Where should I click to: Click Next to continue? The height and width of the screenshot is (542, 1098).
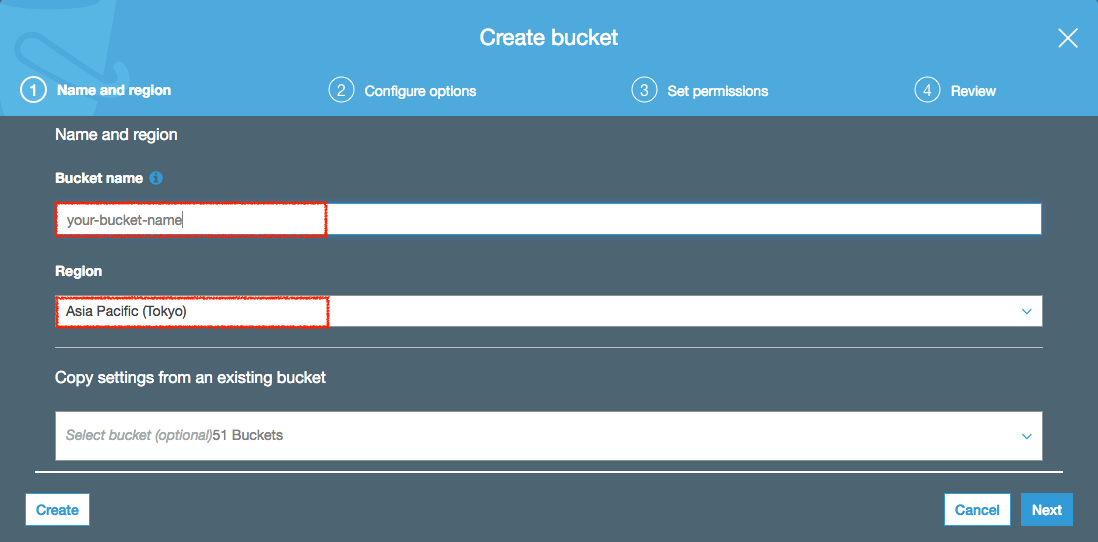[x=1047, y=510]
